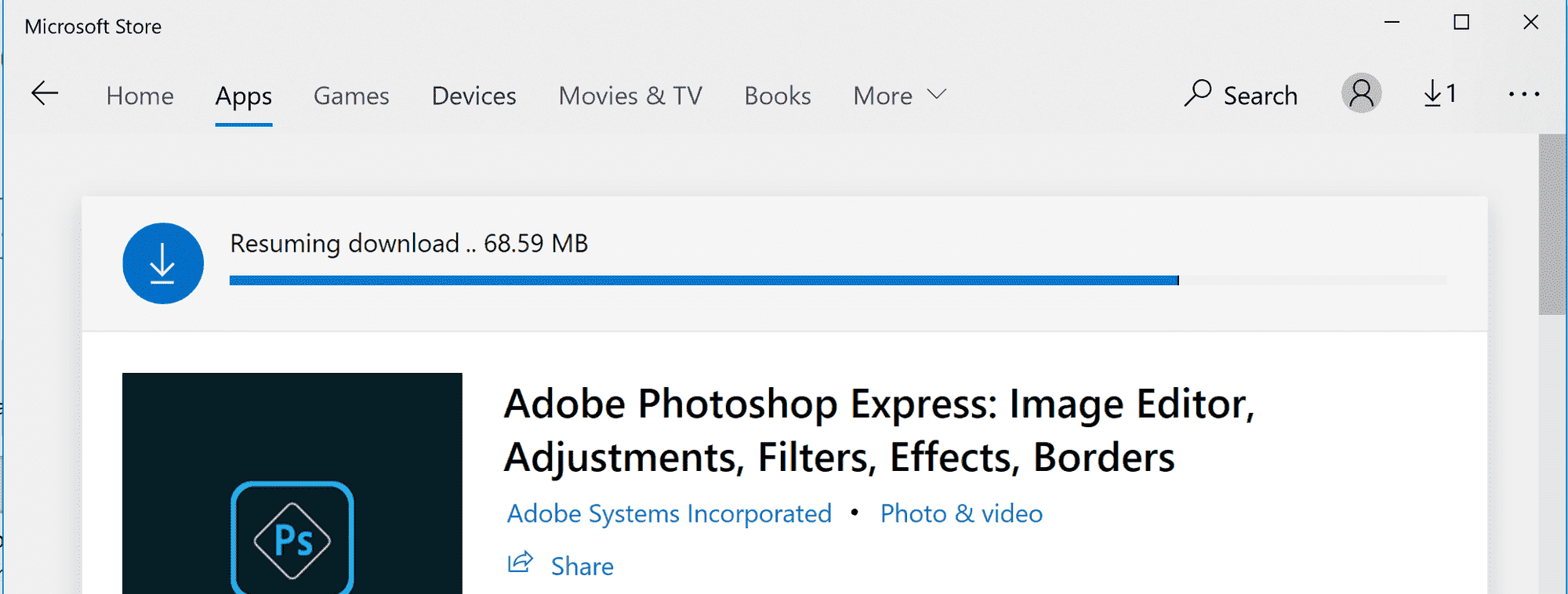Click the 'Resuming download .. 68.59 MB' text

(408, 244)
